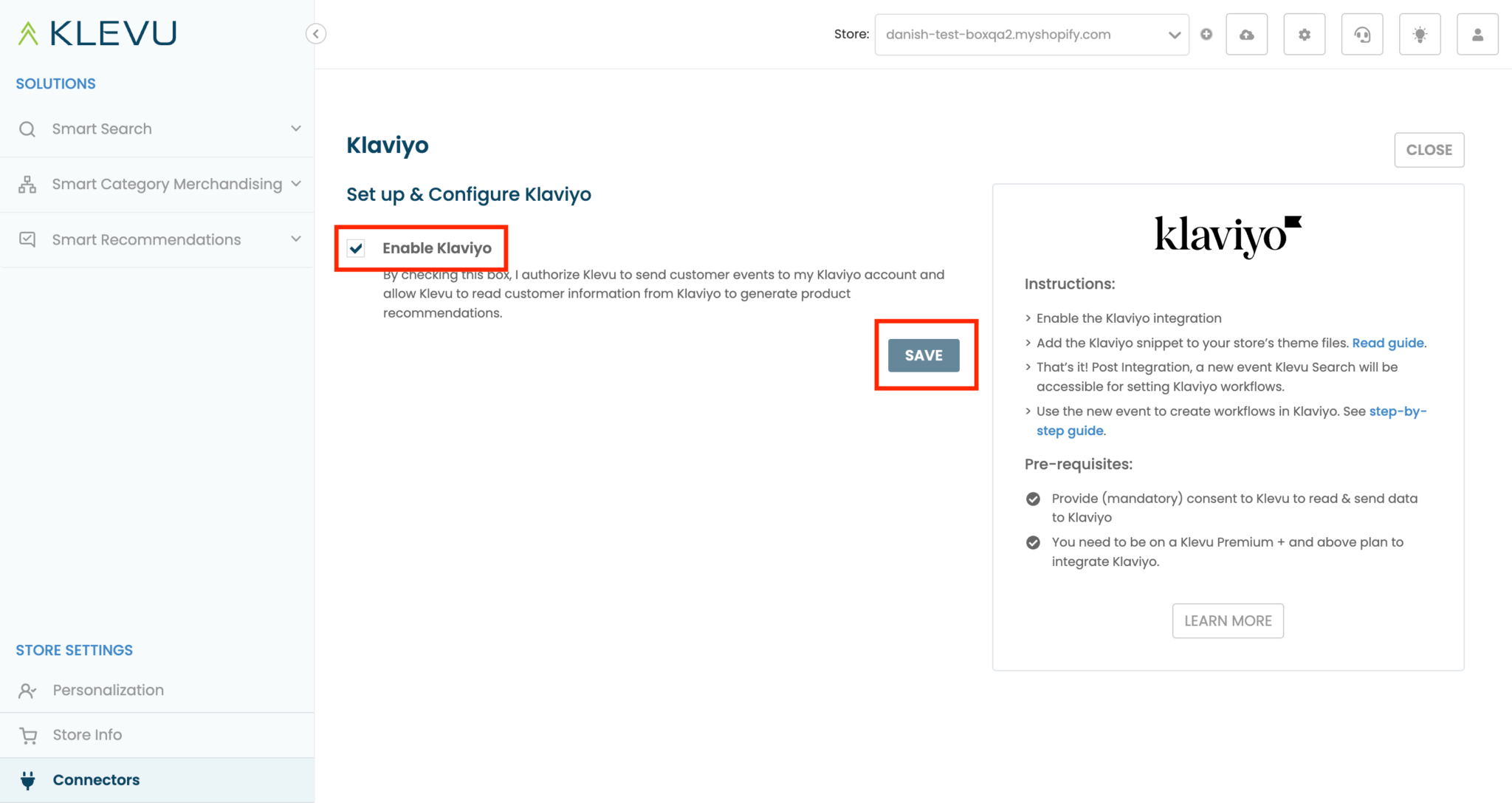Open the cloud sync icon in top toolbar
1512x803 pixels.
point(1247,34)
